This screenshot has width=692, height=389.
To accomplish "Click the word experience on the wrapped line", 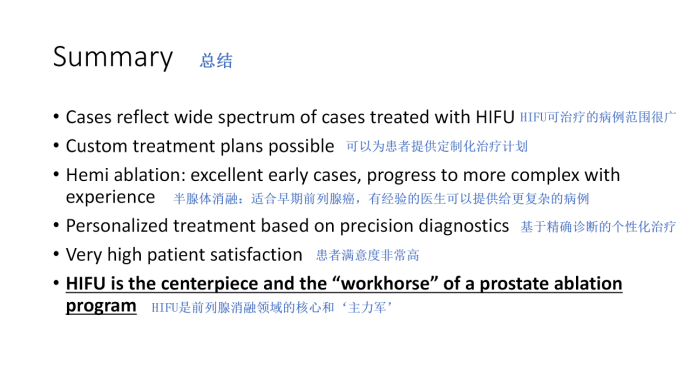I will click(x=110, y=197).
